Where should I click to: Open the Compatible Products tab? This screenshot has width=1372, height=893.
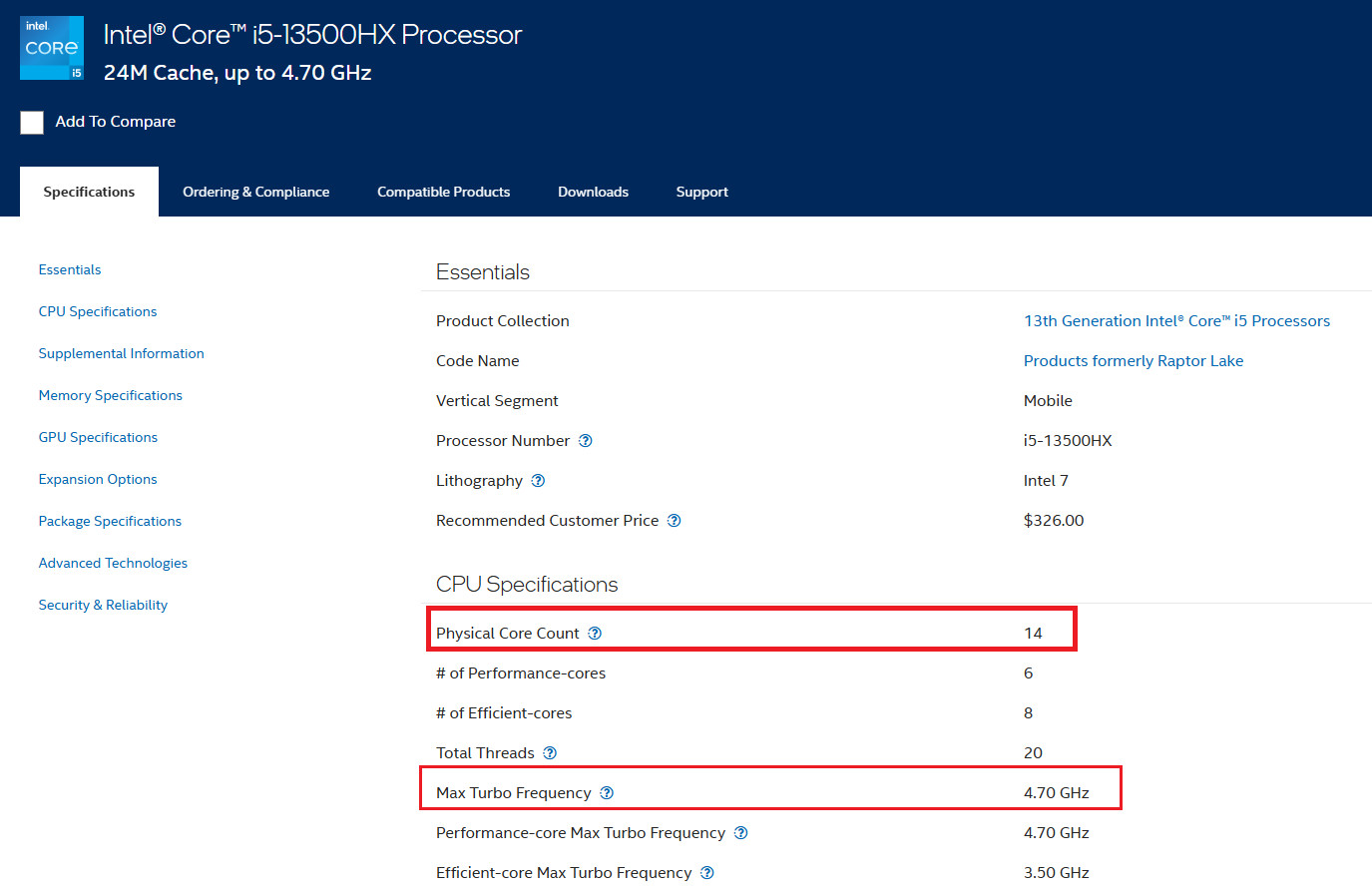443,192
